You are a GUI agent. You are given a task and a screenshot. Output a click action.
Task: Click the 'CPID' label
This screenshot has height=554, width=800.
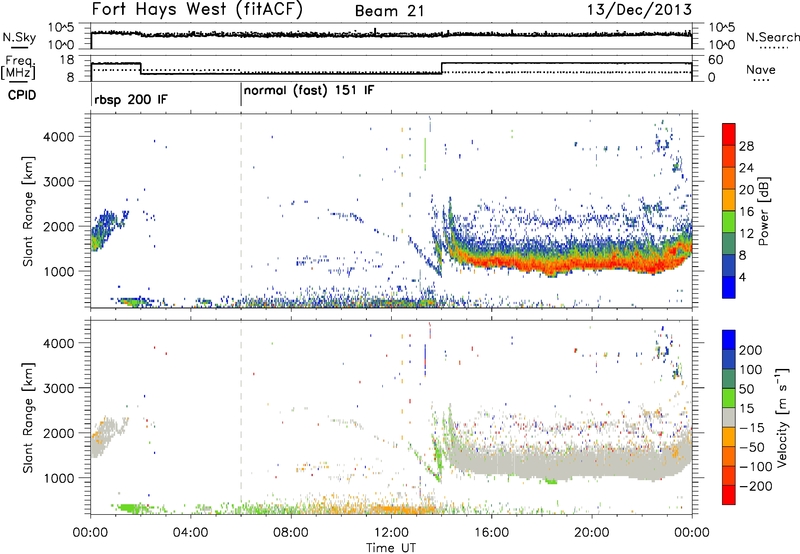[x=22, y=95]
